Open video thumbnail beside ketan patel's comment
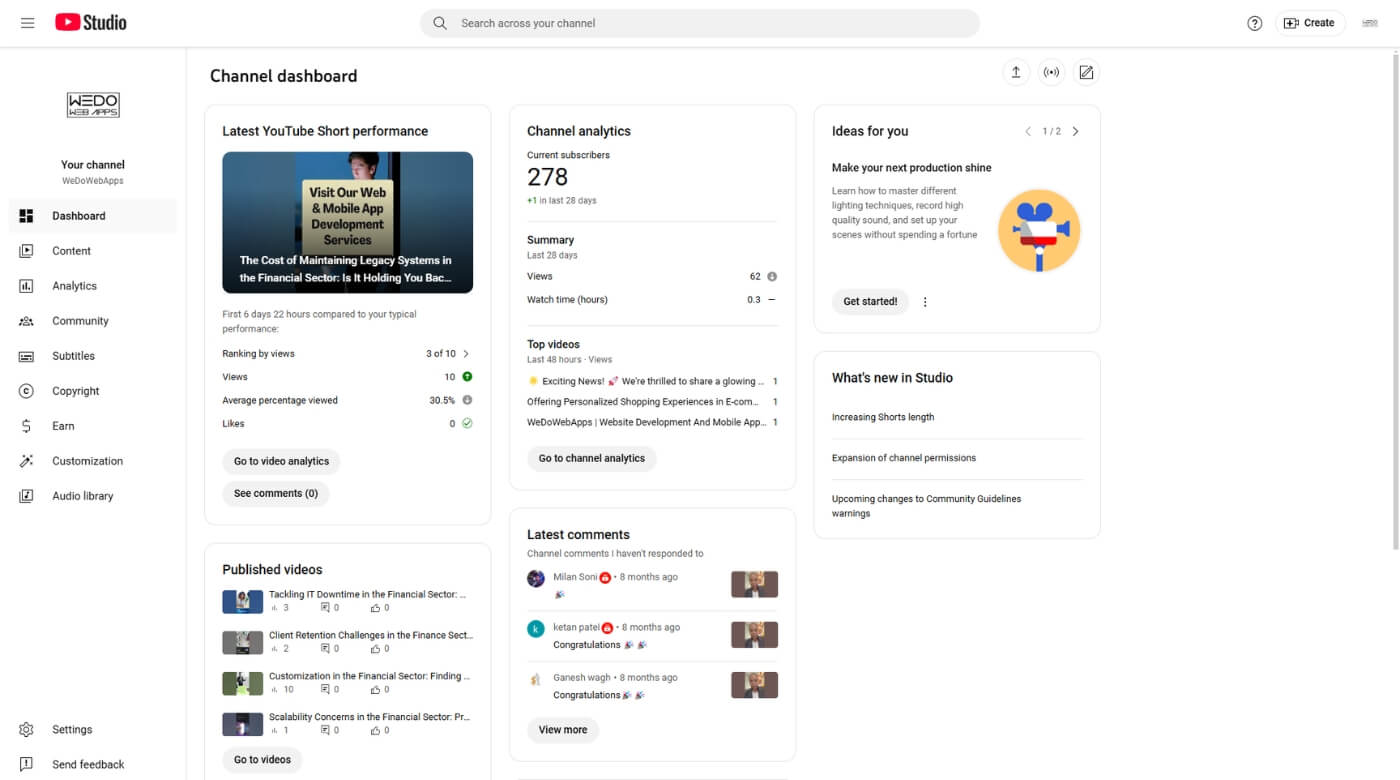Image resolution: width=1400 pixels, height=780 pixels. [754, 635]
